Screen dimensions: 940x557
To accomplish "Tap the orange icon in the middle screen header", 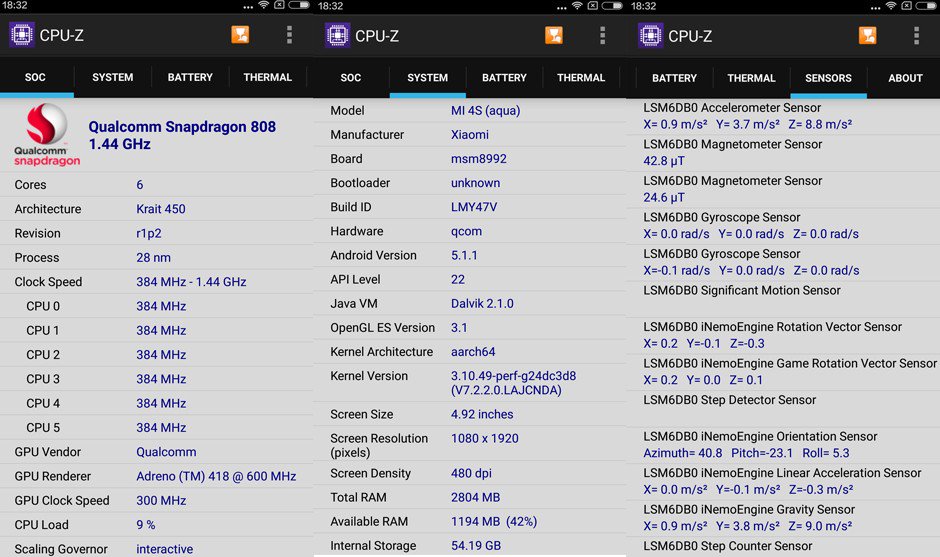I will click(554, 35).
